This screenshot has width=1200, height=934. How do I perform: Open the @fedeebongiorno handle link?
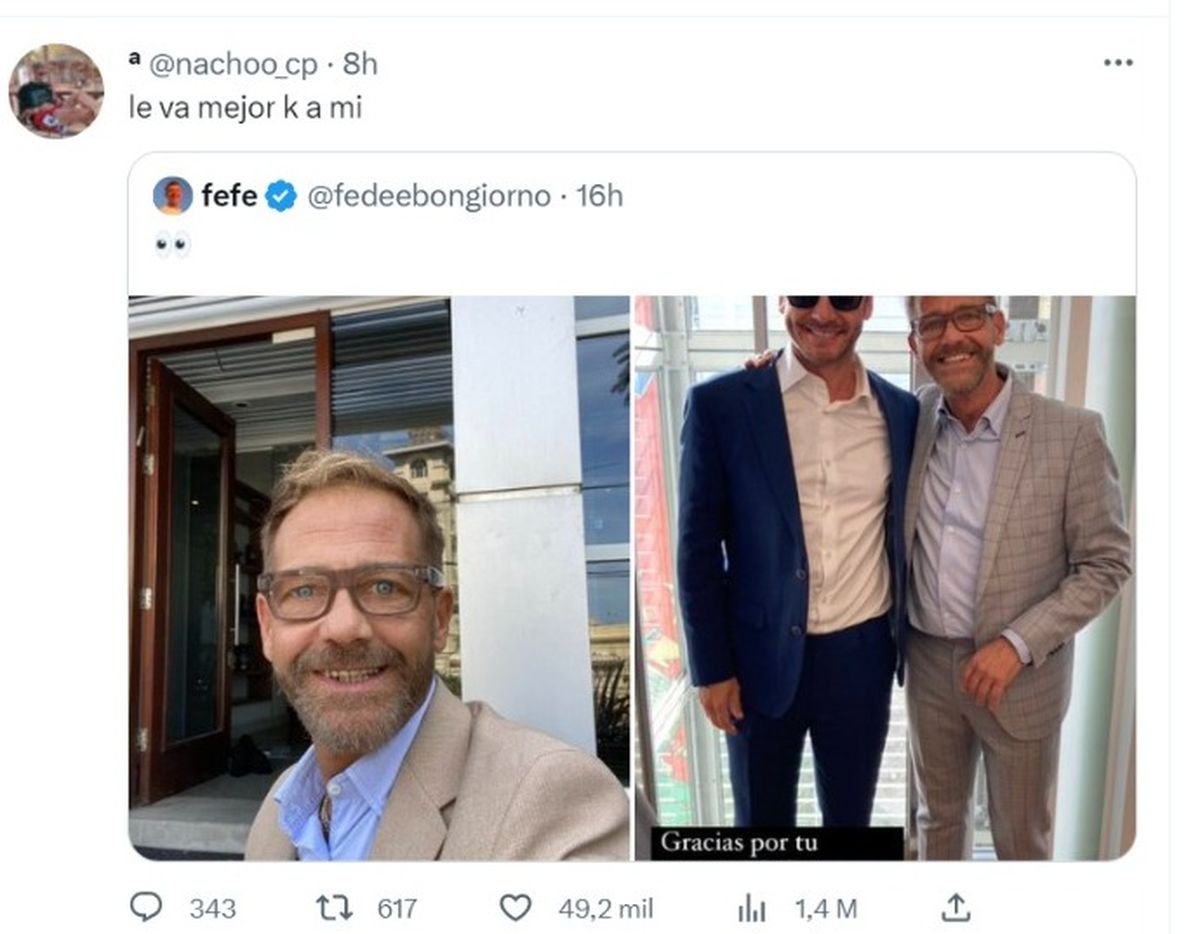pyautogui.click(x=430, y=196)
